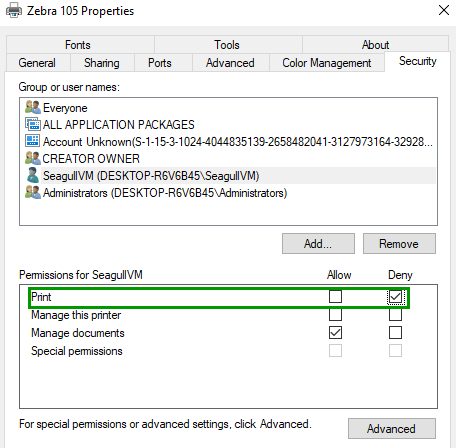Uncheck Deny for Print permission
This screenshot has height=448, width=456.
point(395,296)
